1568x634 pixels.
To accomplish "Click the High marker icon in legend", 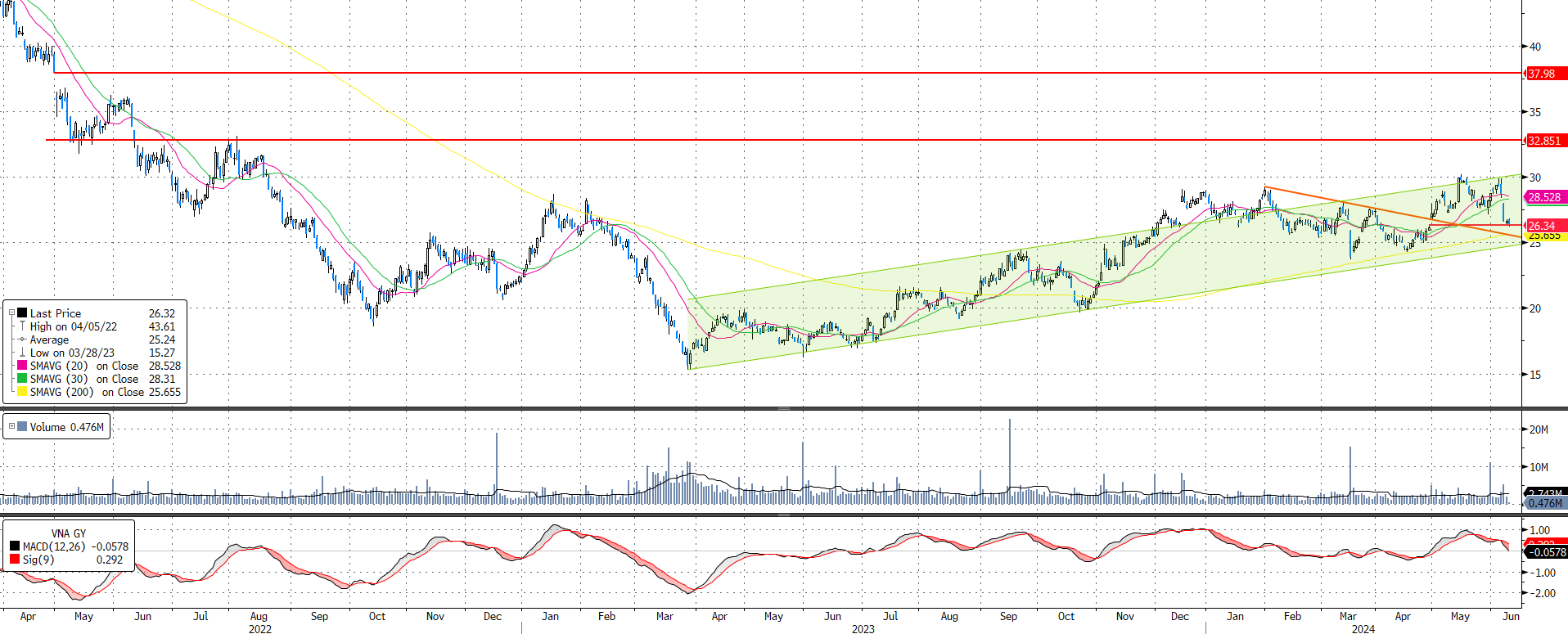I will [x=22, y=326].
